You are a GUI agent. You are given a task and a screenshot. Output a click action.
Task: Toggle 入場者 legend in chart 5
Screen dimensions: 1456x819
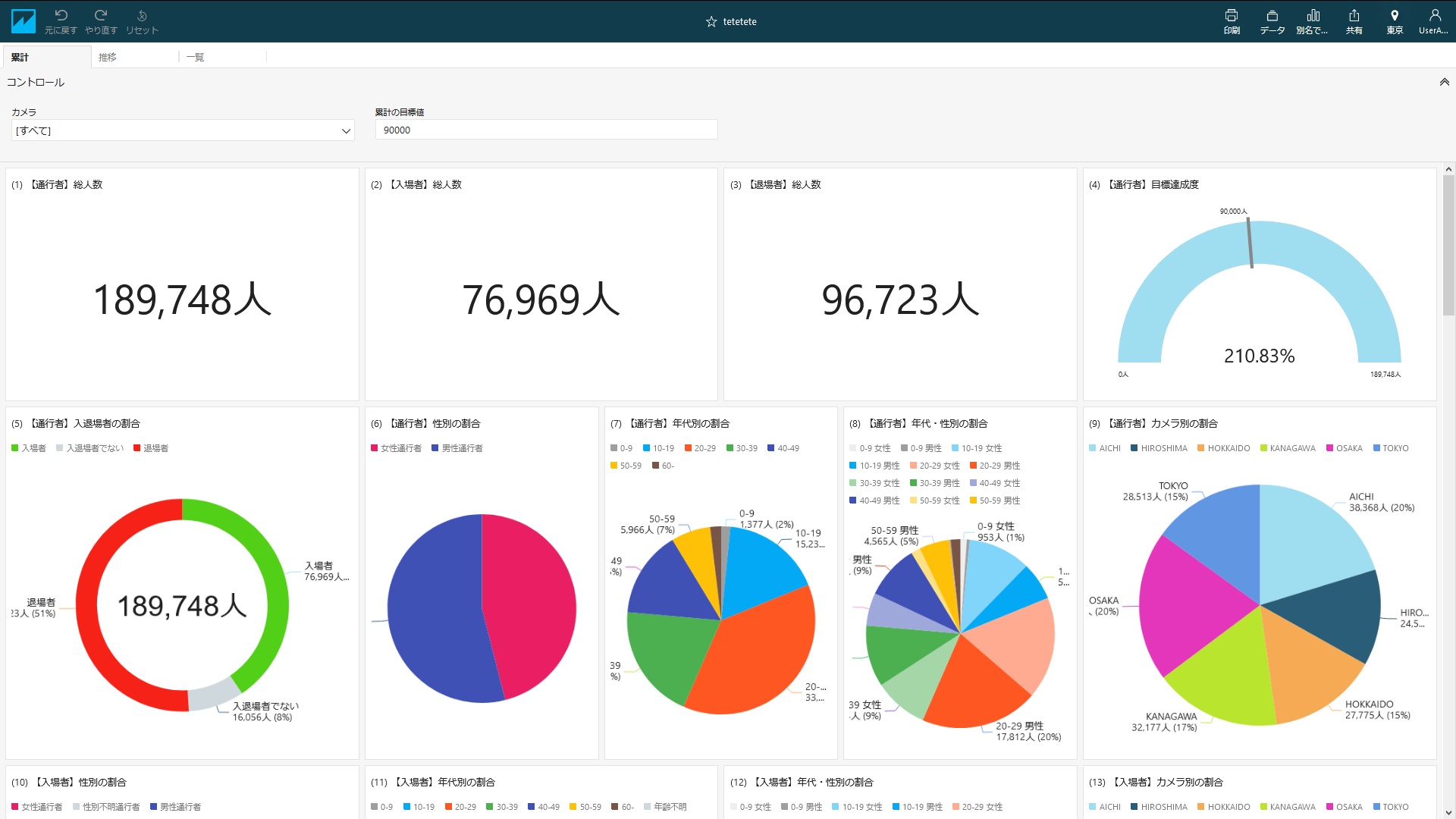(x=29, y=448)
